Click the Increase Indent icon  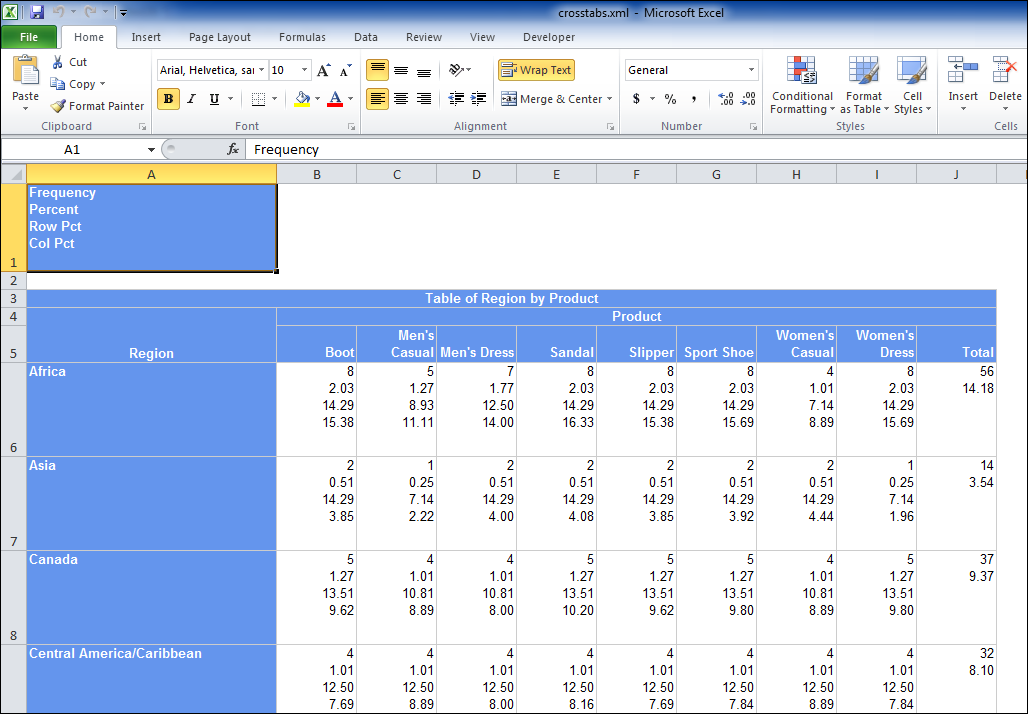click(x=479, y=99)
